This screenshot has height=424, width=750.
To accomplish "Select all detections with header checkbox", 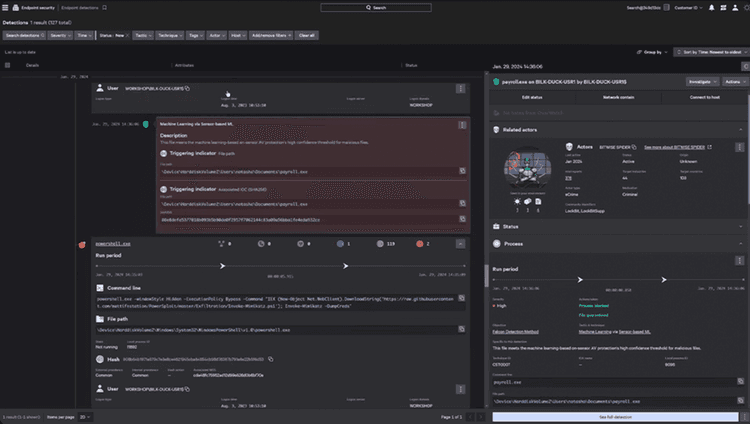I will coord(7,65).
